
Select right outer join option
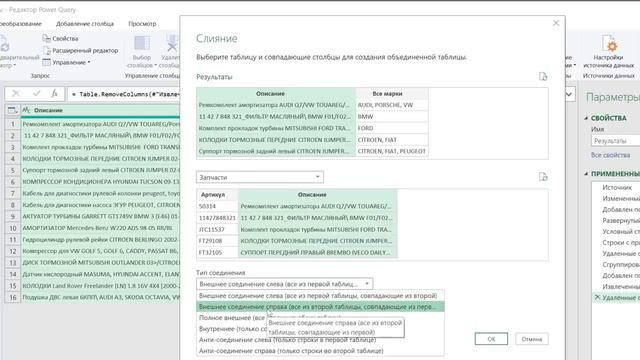pos(320,307)
